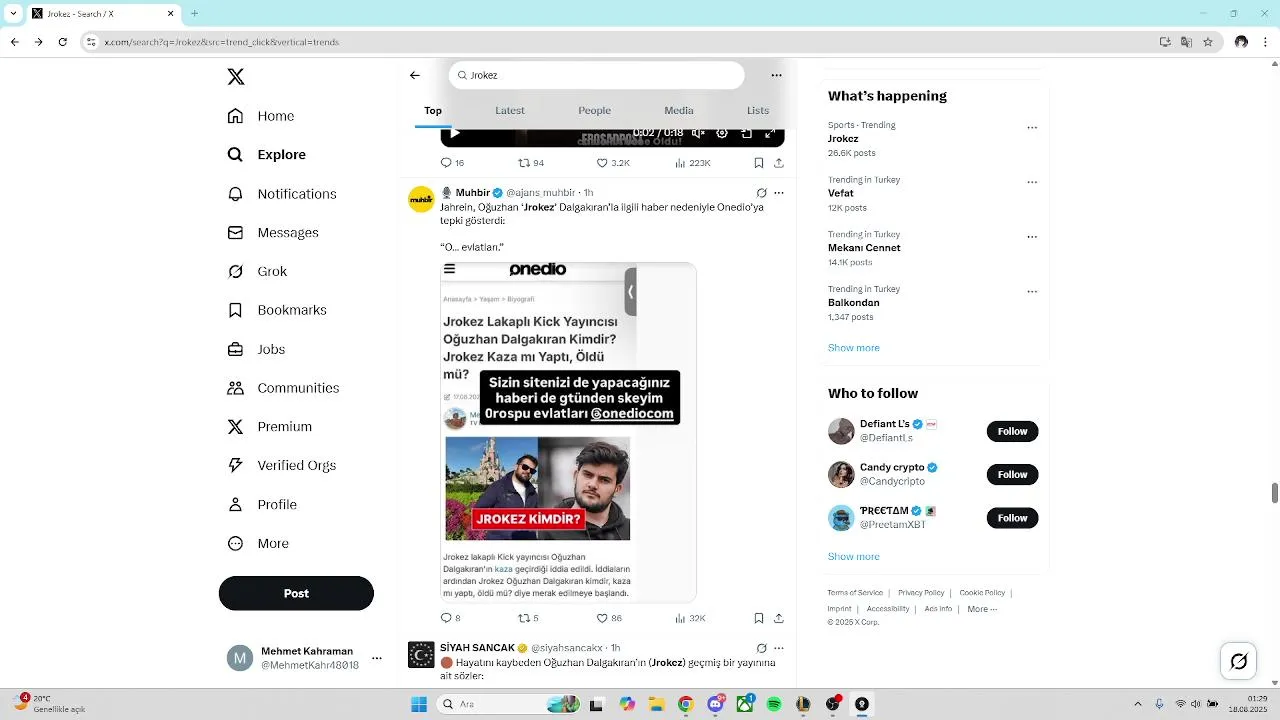Reply to Muhbir post with 8 replies
The height and width of the screenshot is (720, 1280).
(450, 618)
